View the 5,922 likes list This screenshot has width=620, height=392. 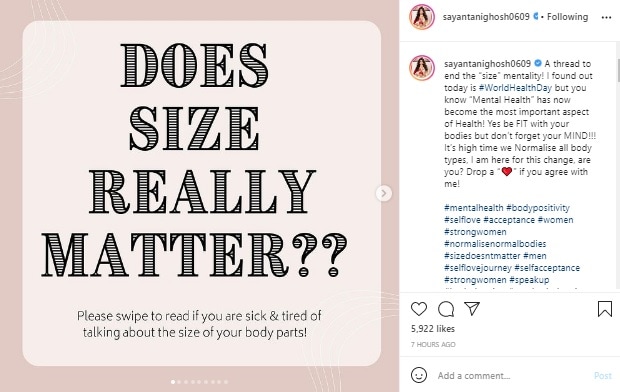pyautogui.click(x=433, y=329)
